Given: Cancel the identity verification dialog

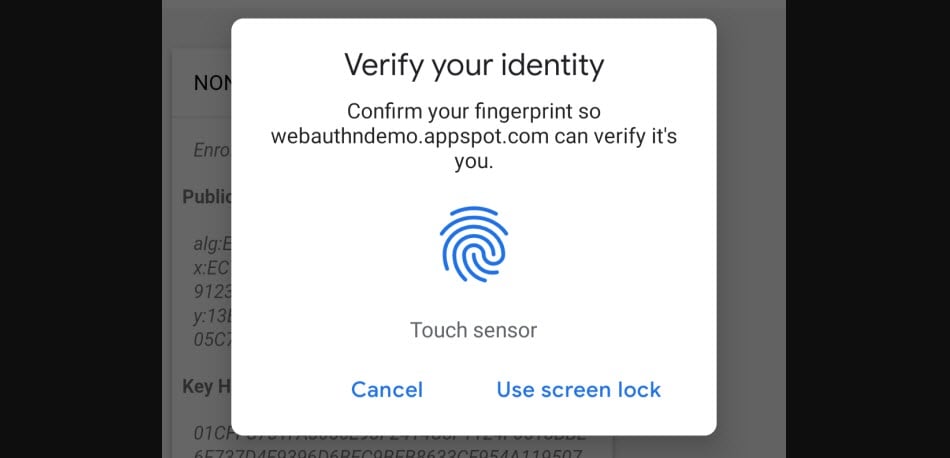Looking at the screenshot, I should [x=387, y=390].
